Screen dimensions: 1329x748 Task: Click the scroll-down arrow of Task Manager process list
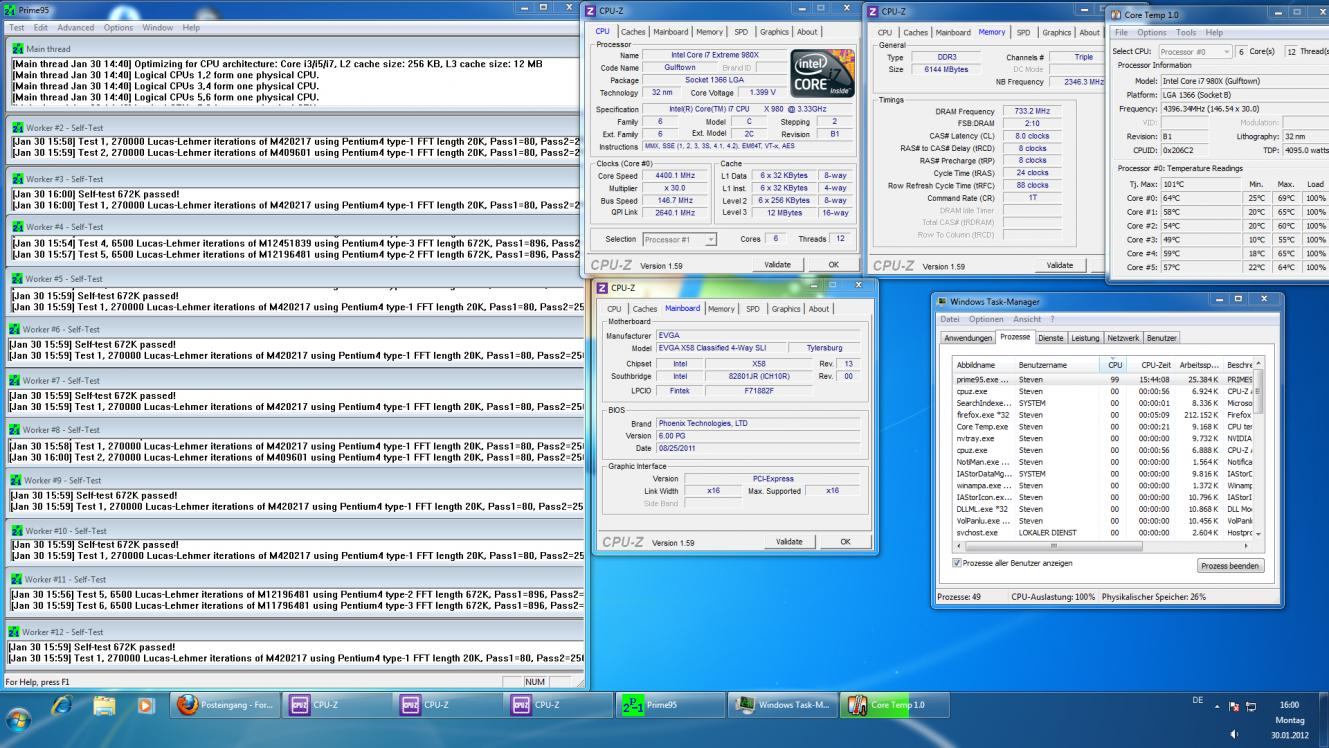[1259, 534]
